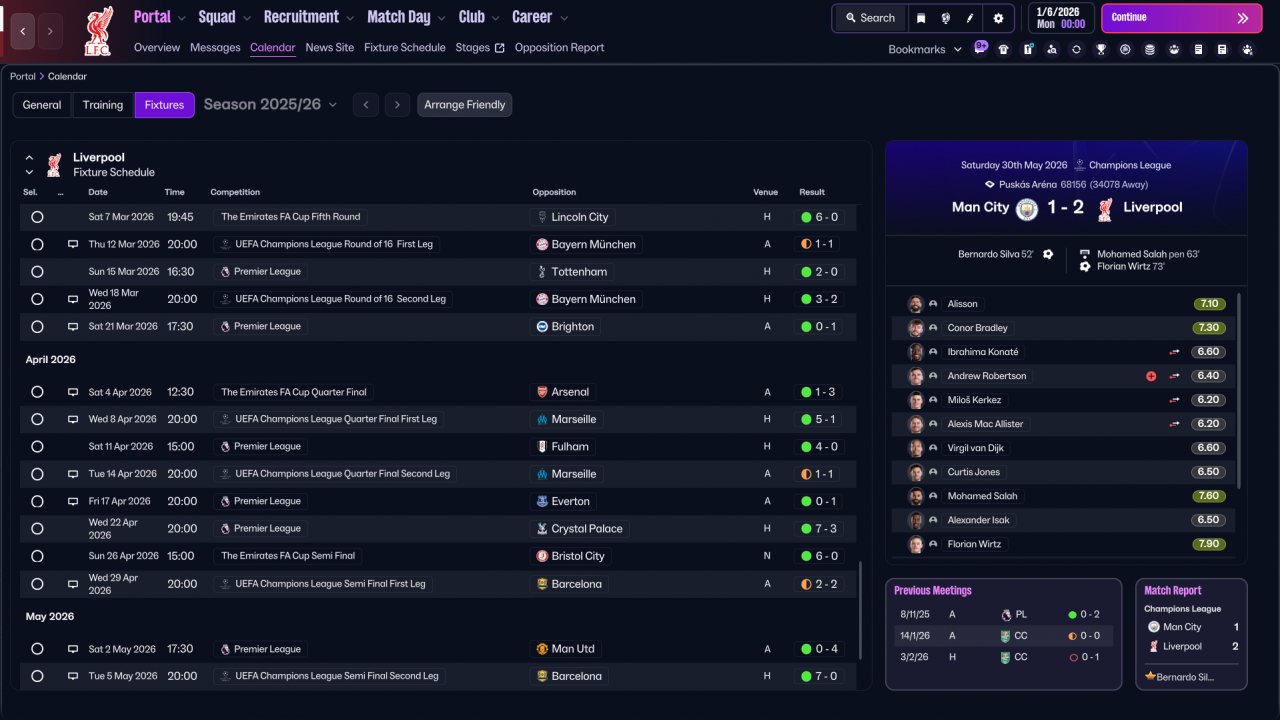Image resolution: width=1280 pixels, height=720 pixels.
Task: Open the Portal dropdown menu
Action: click(160, 17)
